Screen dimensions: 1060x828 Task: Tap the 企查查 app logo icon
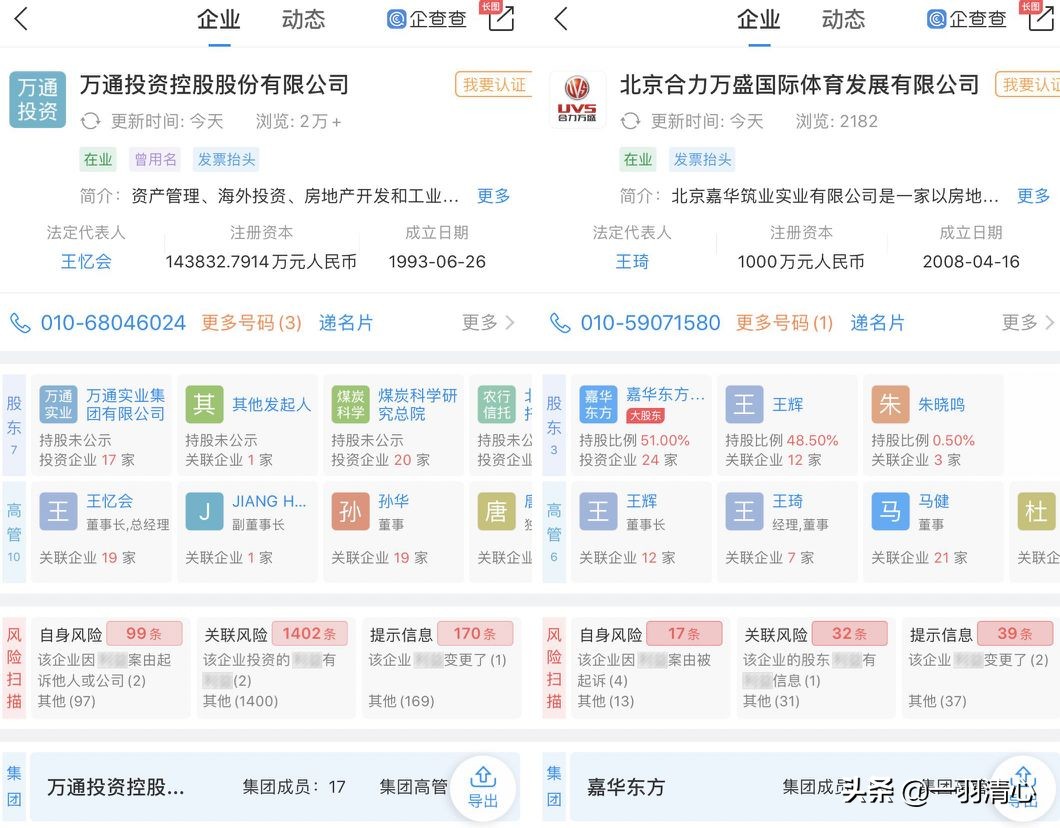396,18
